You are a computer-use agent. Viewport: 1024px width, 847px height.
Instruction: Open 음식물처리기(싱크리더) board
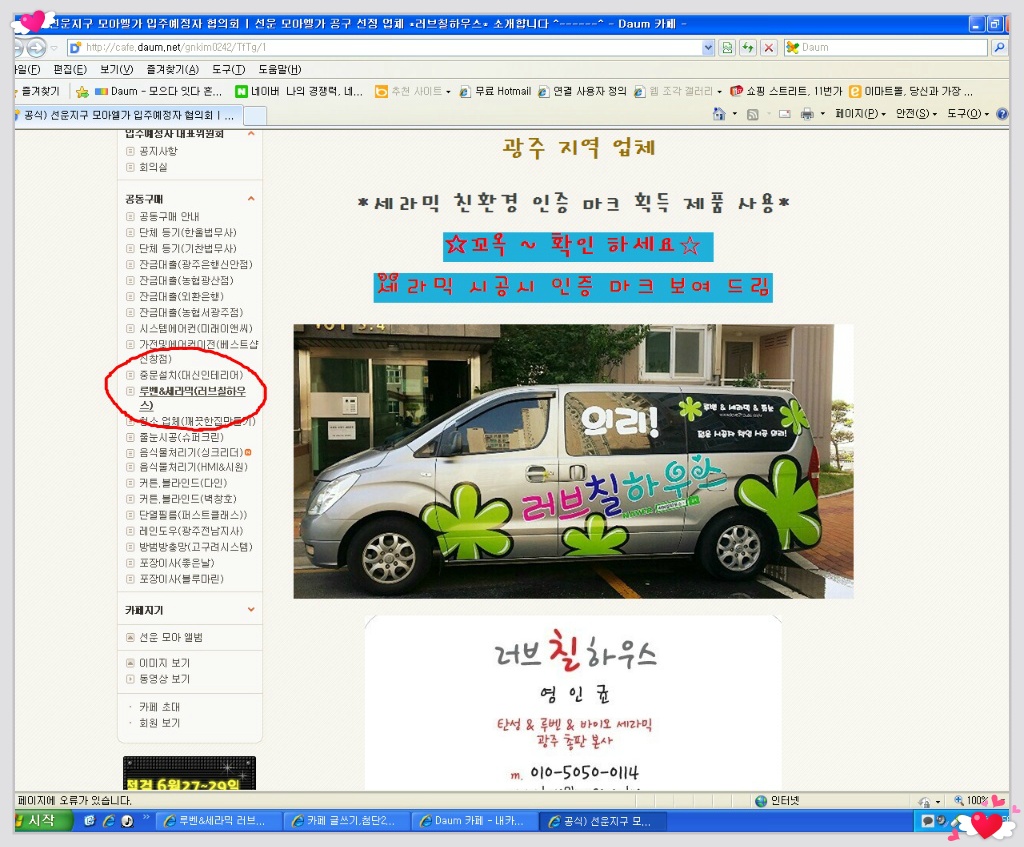click(191, 452)
